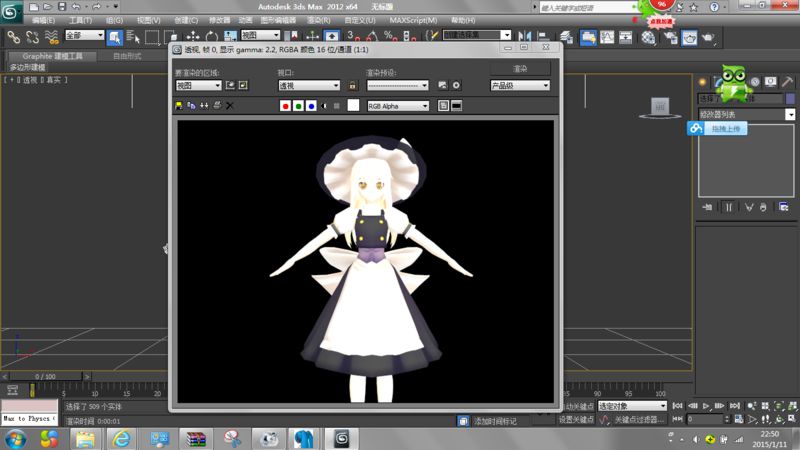This screenshot has height=450, width=800.
Task: Open the Layer Manager icon
Action: 565,37
